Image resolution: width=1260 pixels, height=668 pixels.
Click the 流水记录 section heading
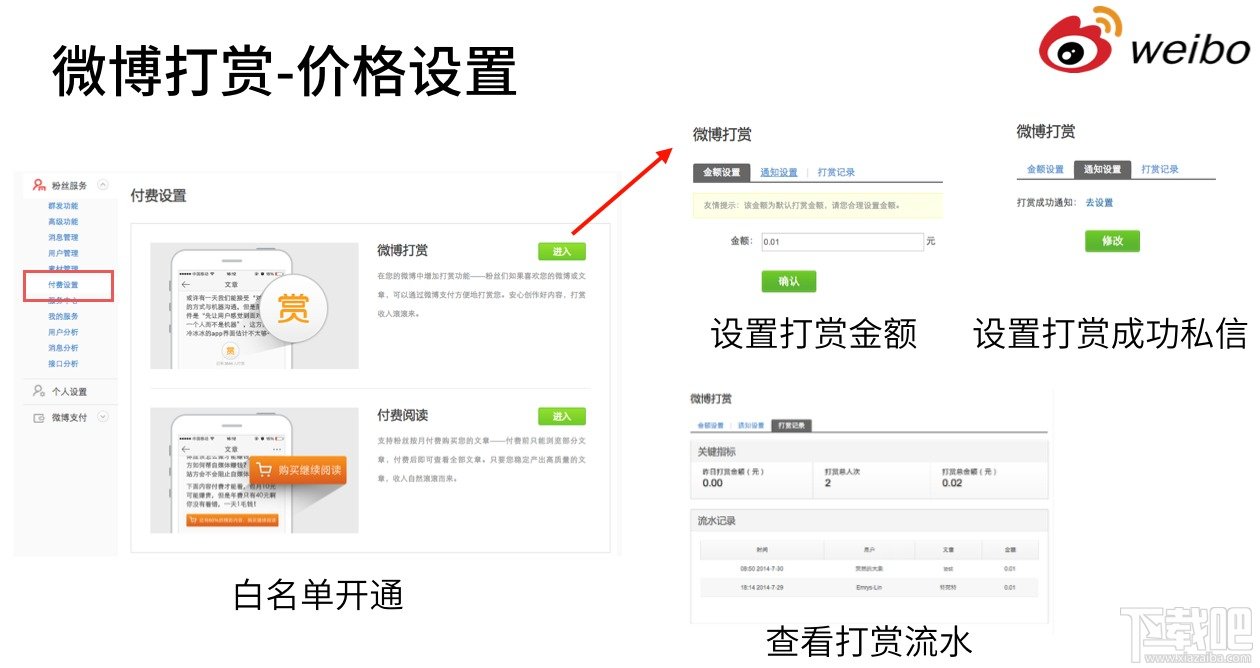[716, 521]
